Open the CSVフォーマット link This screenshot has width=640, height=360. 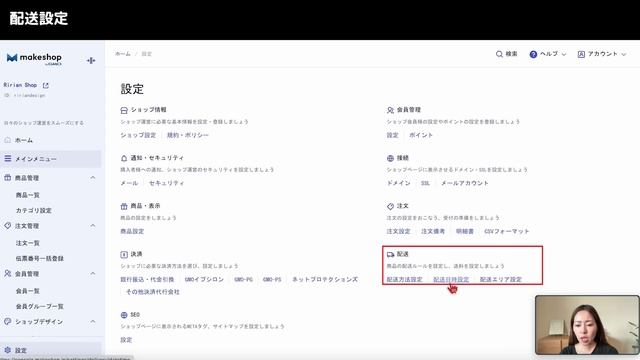pos(507,231)
